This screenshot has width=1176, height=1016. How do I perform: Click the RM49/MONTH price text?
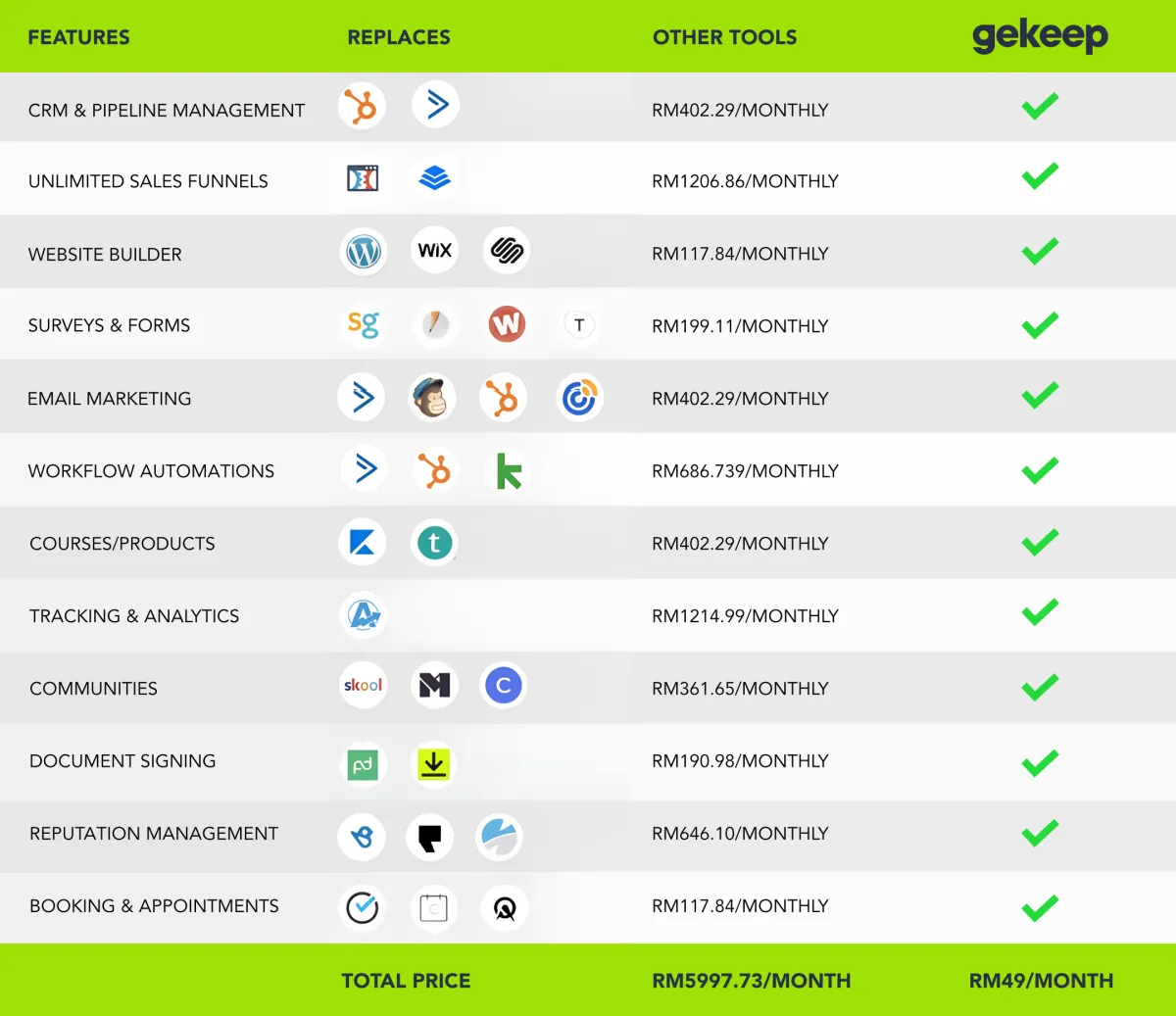pyautogui.click(x=1041, y=981)
